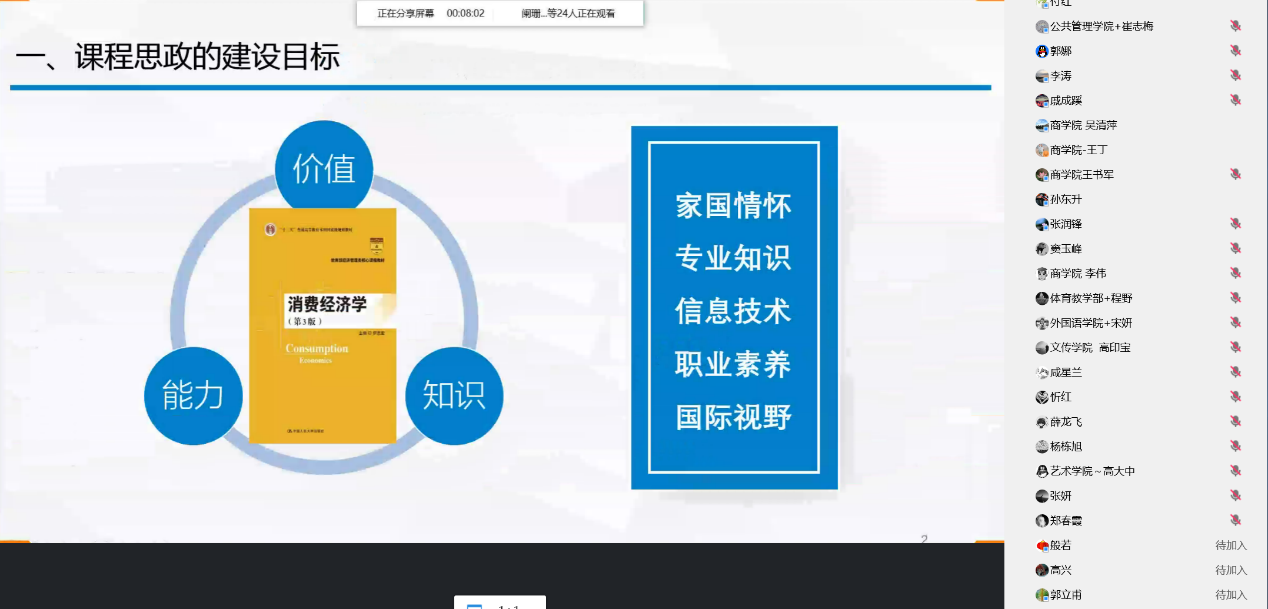Click the blue 家国情怀 panel
Screen dimensions: 1268x609
pos(733,307)
